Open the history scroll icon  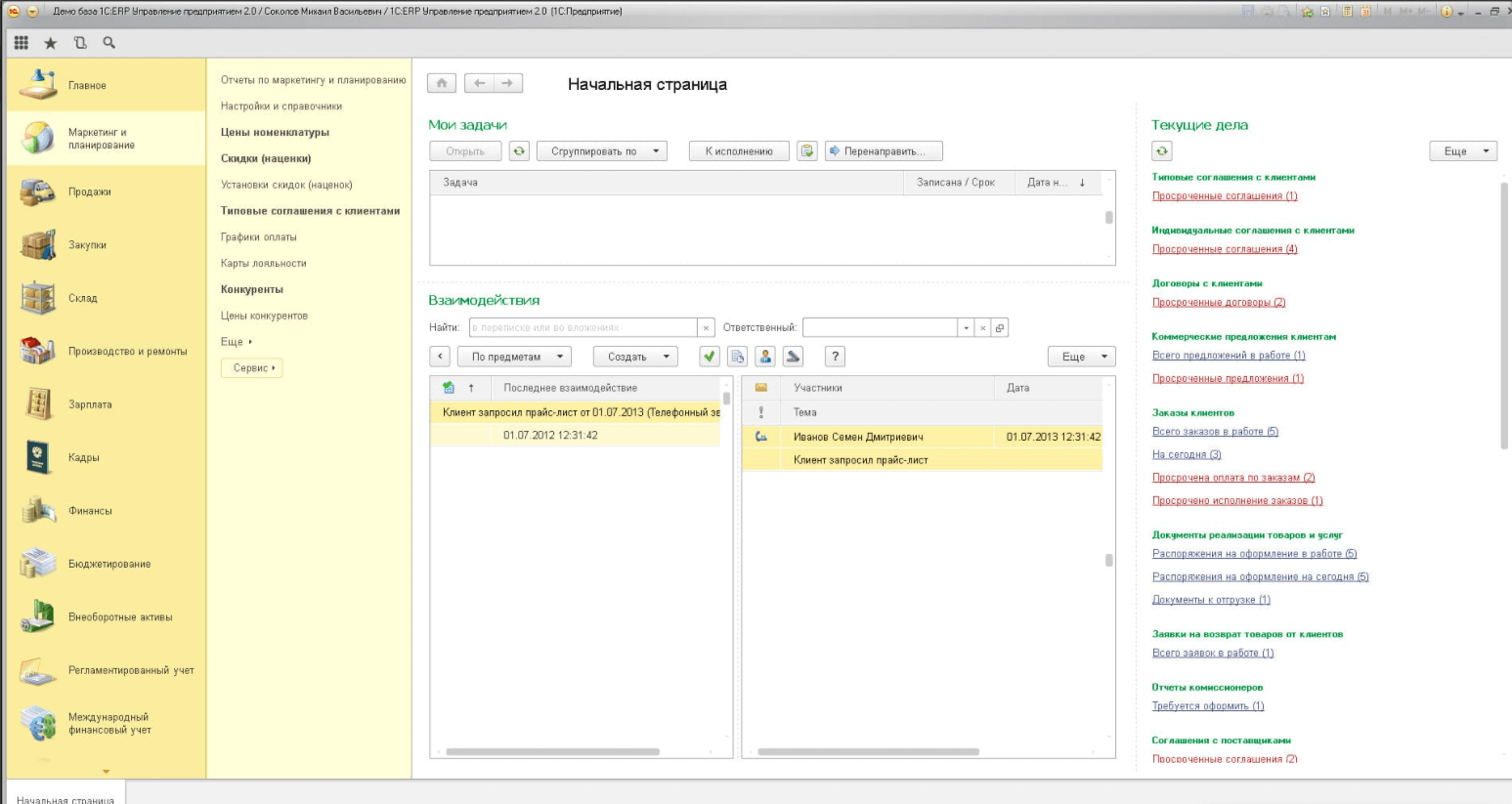pyautogui.click(x=80, y=43)
